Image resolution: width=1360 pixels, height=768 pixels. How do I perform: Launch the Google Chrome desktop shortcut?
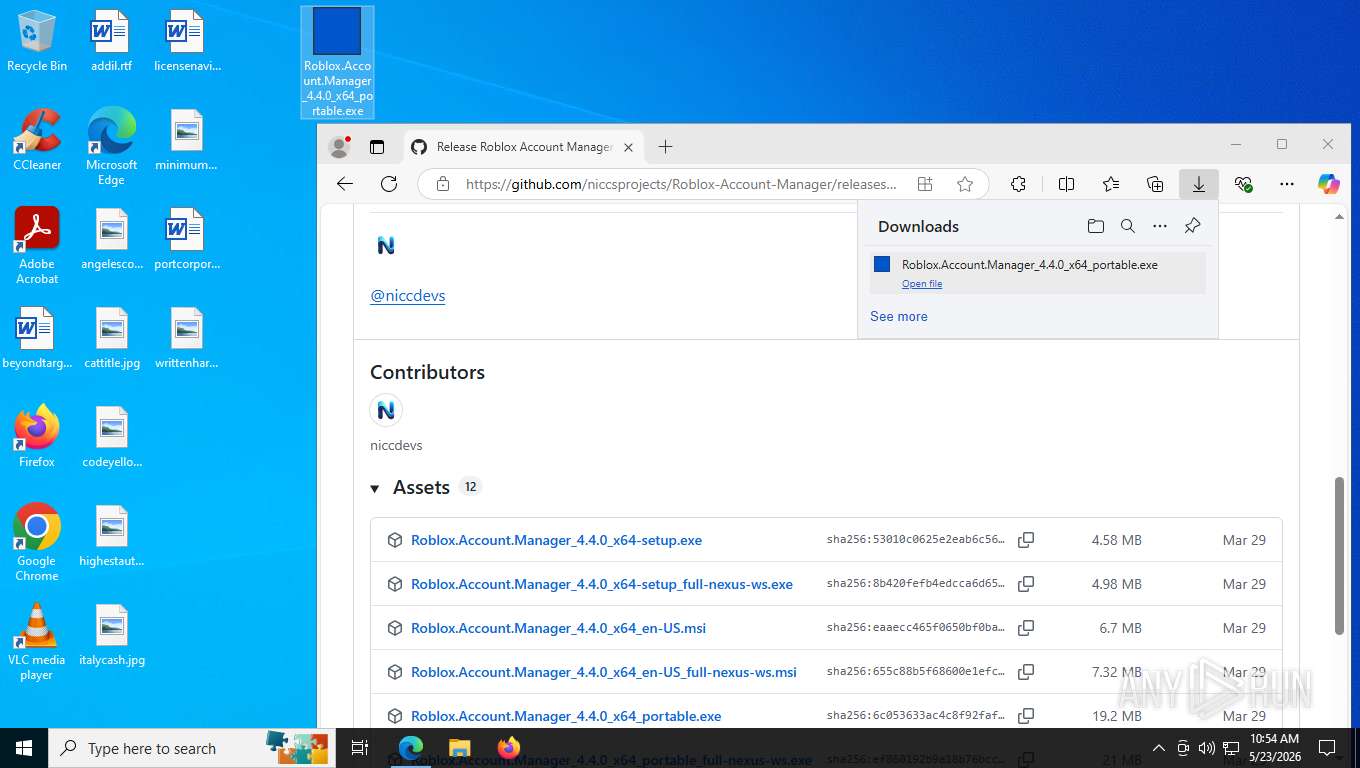point(37,543)
